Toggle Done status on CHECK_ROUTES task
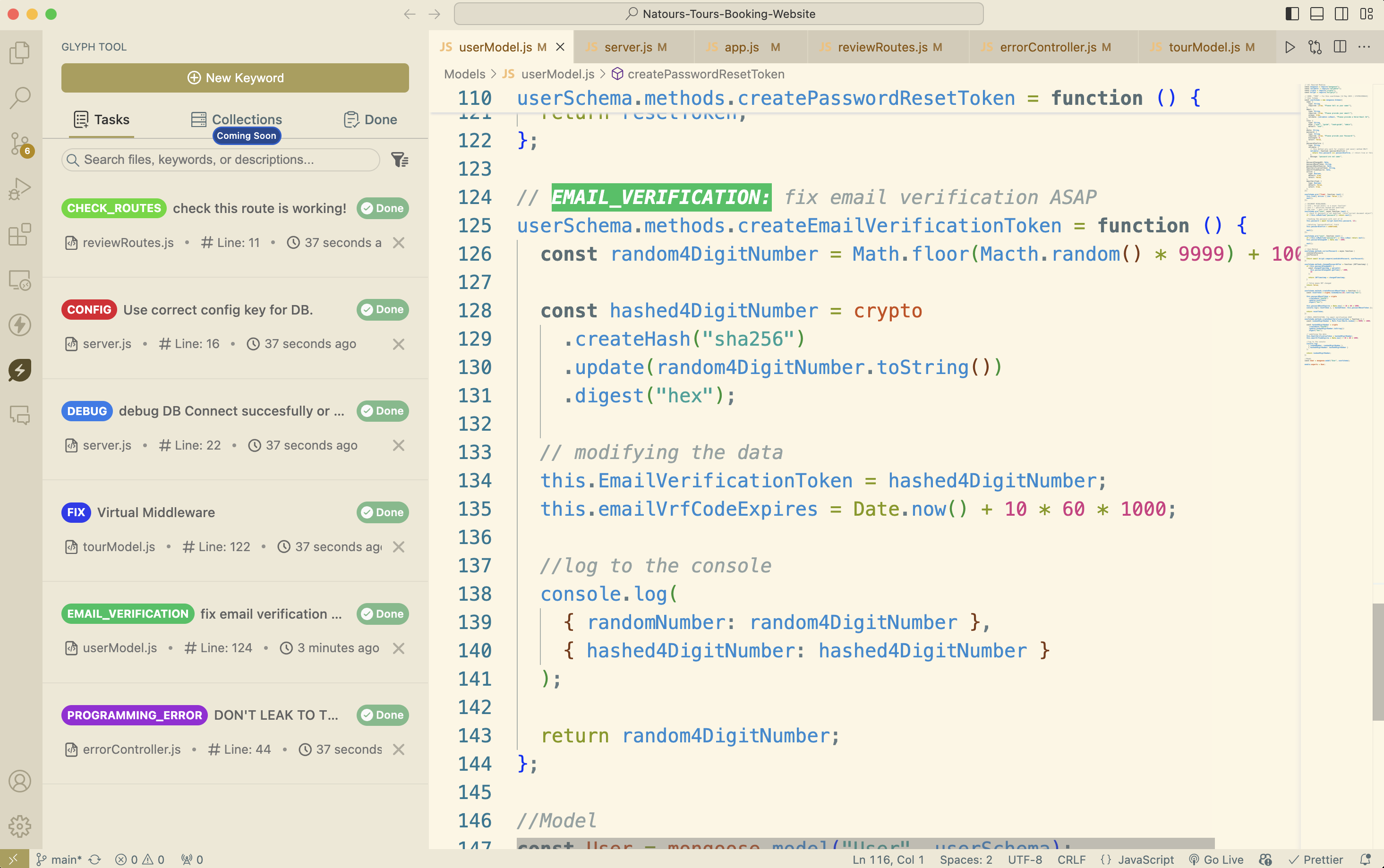This screenshot has height=868, width=1384. [x=382, y=208]
